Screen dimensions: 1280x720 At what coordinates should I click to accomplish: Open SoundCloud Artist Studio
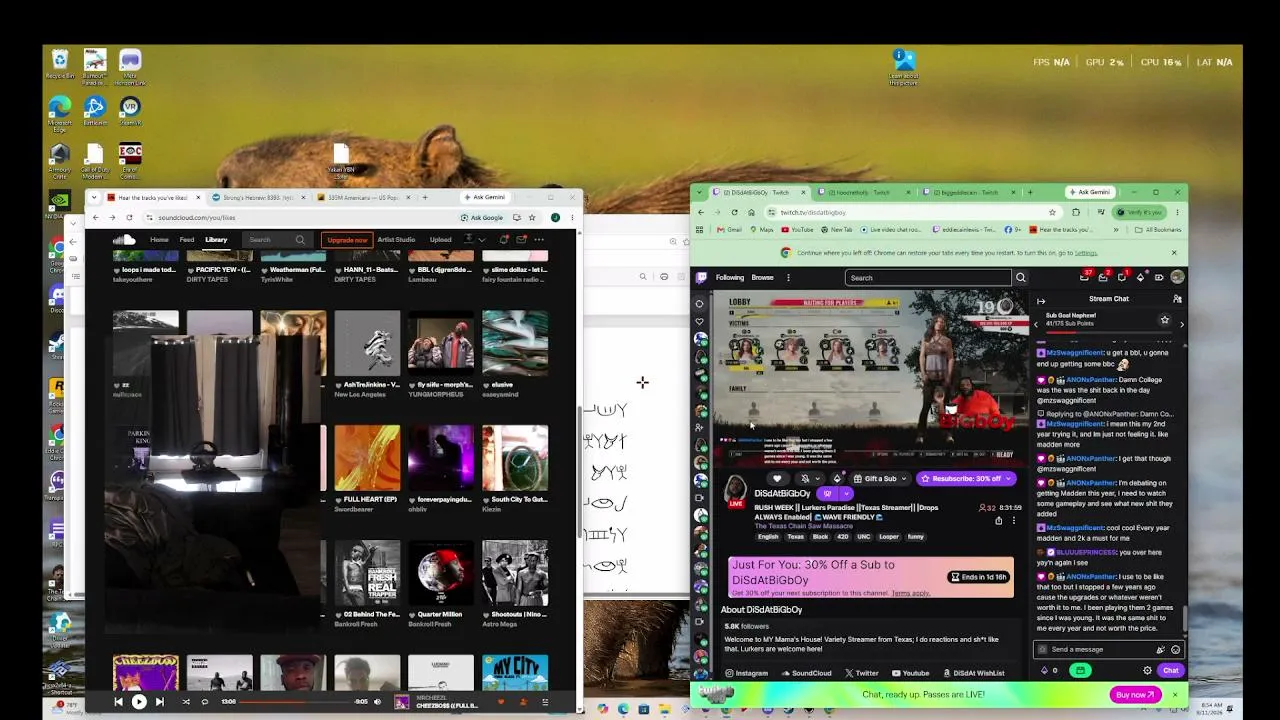point(396,240)
